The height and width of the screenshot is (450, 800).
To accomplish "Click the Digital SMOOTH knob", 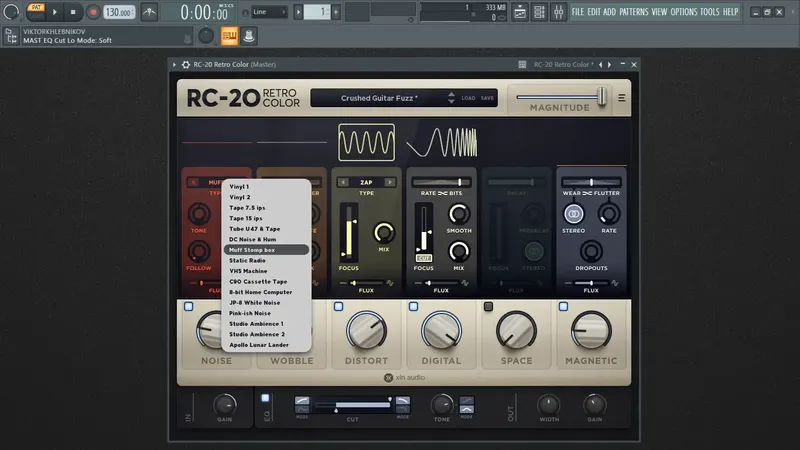I will pos(459,214).
